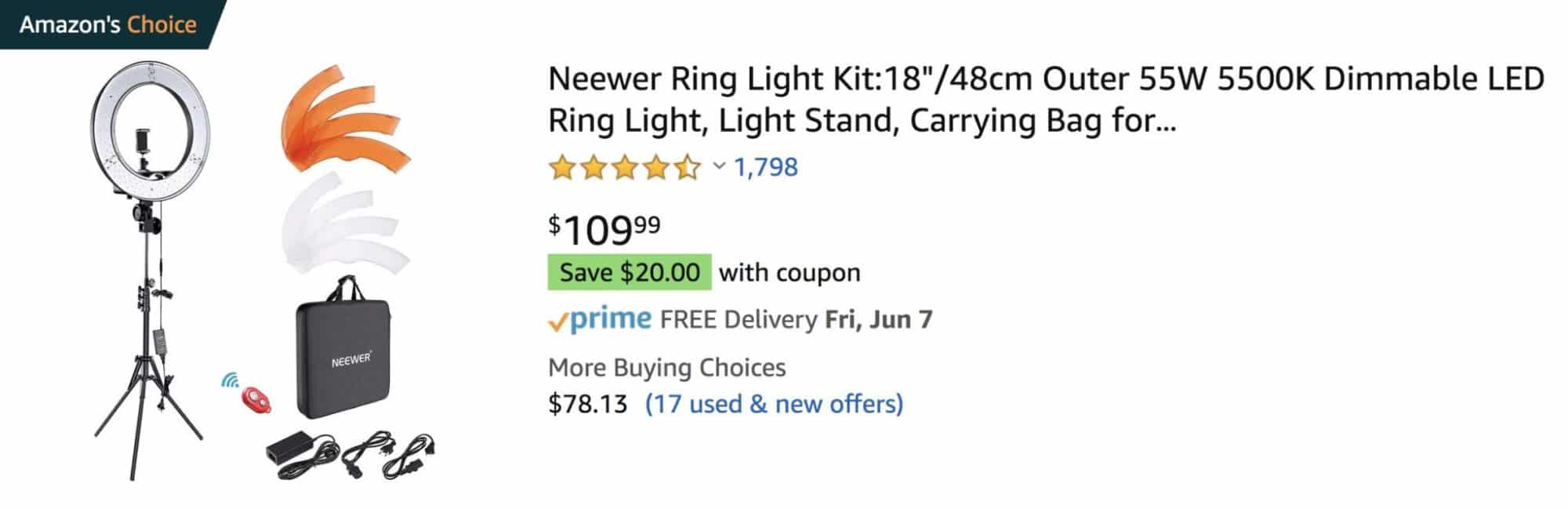Click the Amazon's Choice badge
This screenshot has height=509, width=1568.
pos(106,24)
